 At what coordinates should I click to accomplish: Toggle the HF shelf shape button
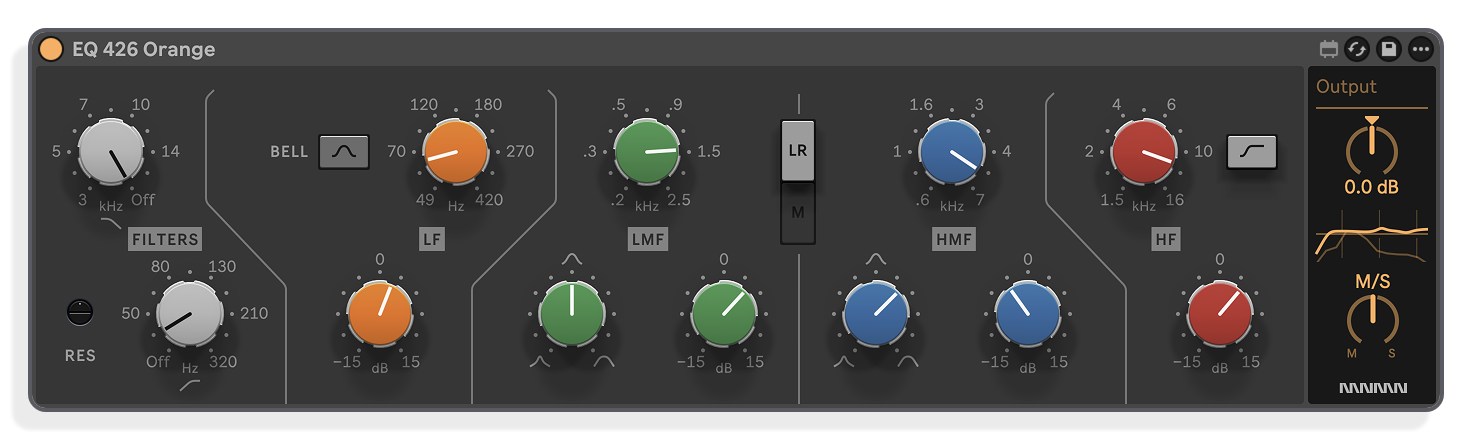click(1252, 152)
